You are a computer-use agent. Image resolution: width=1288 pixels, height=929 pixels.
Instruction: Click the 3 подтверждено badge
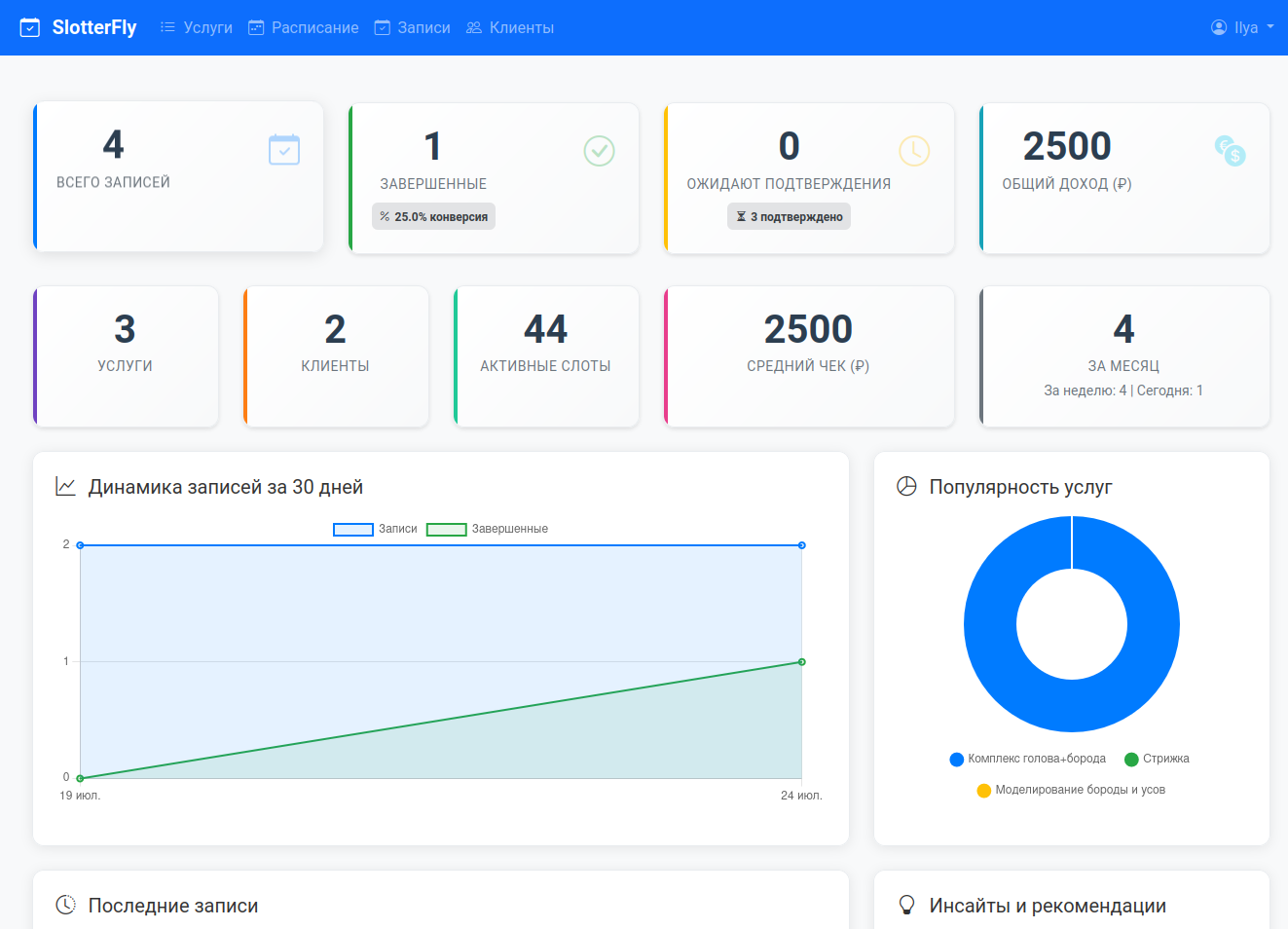pyautogui.click(x=789, y=216)
